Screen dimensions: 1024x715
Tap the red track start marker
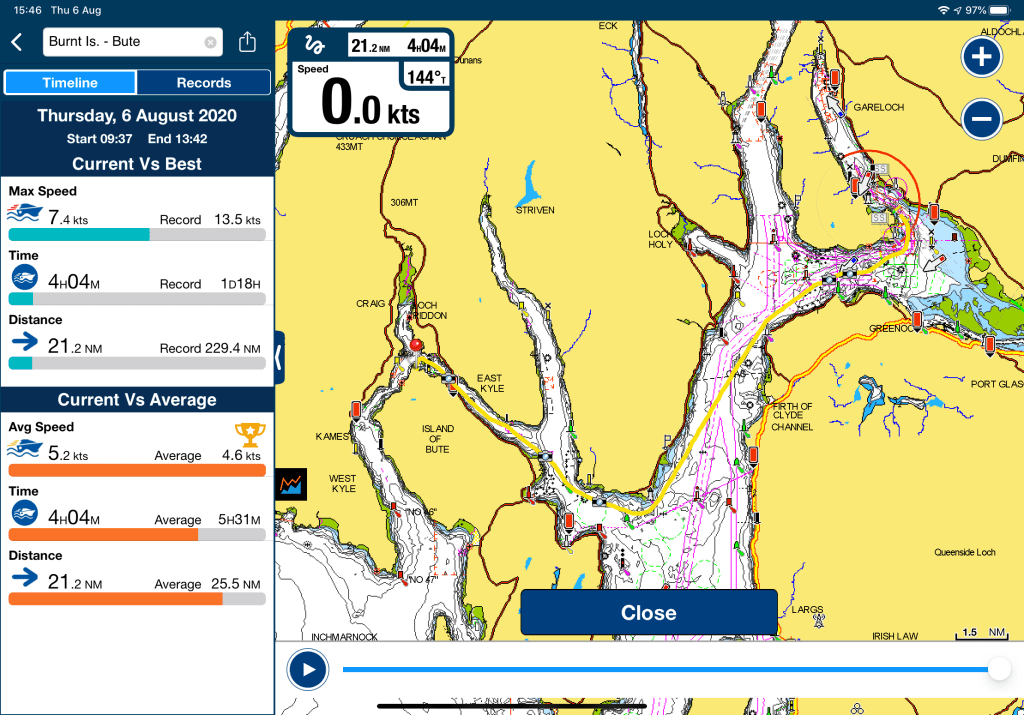point(413,348)
